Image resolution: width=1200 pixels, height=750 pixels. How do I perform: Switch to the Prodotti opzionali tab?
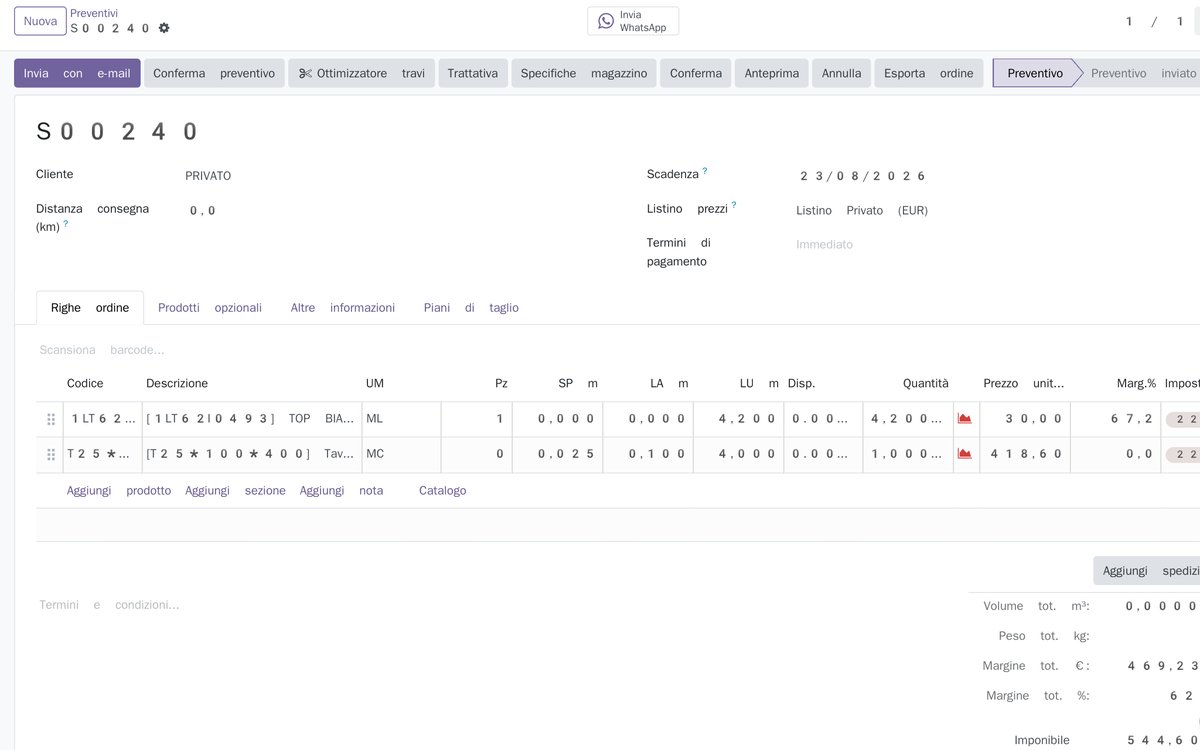210,308
